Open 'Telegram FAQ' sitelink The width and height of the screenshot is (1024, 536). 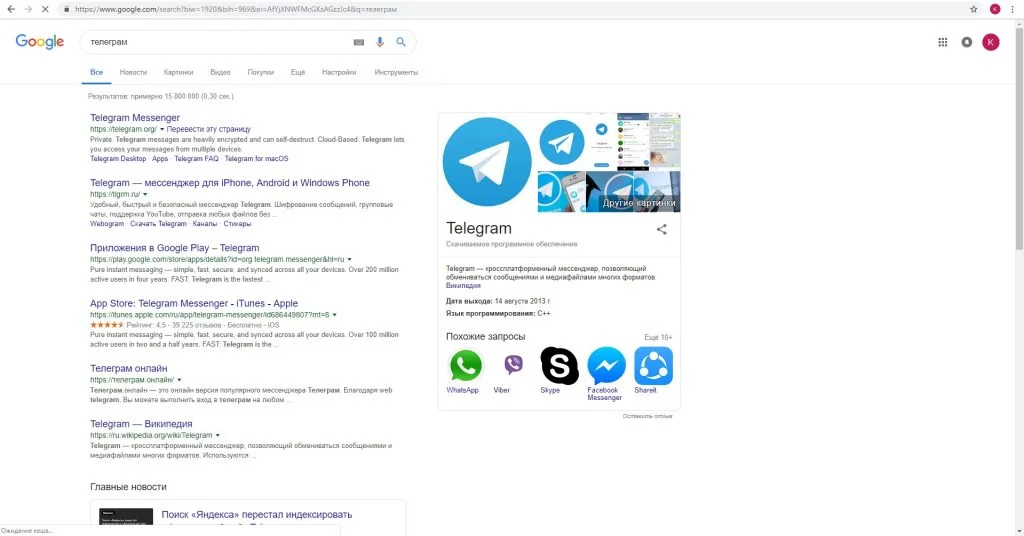pyautogui.click(x=196, y=159)
